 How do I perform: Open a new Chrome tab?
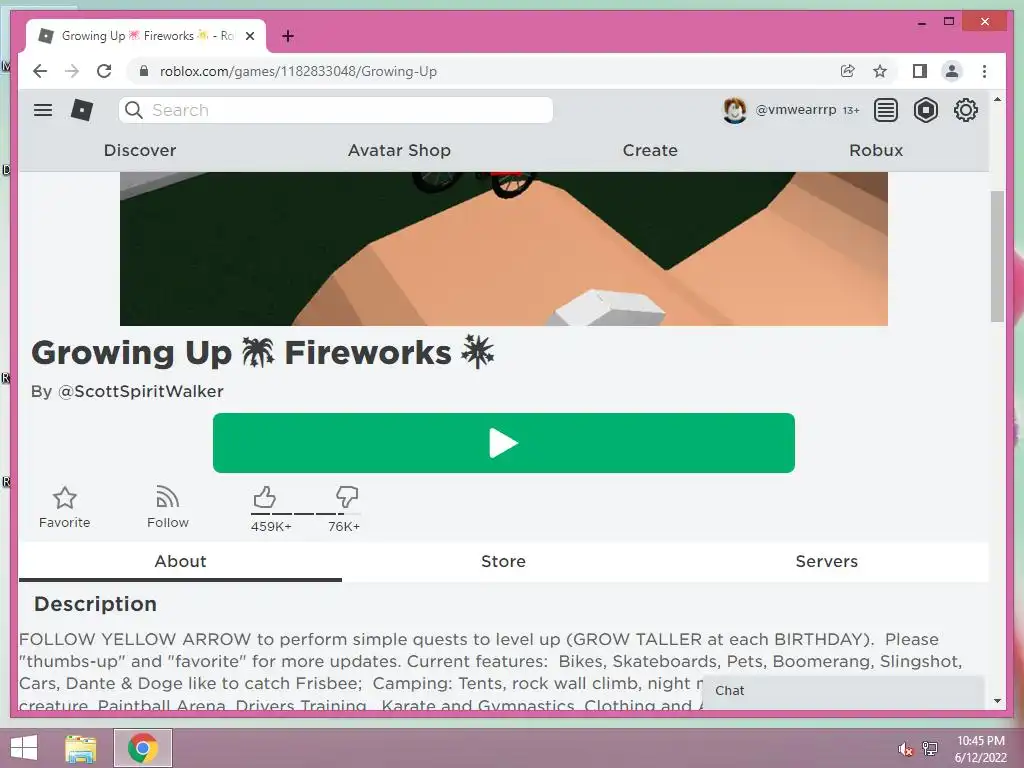(x=288, y=37)
